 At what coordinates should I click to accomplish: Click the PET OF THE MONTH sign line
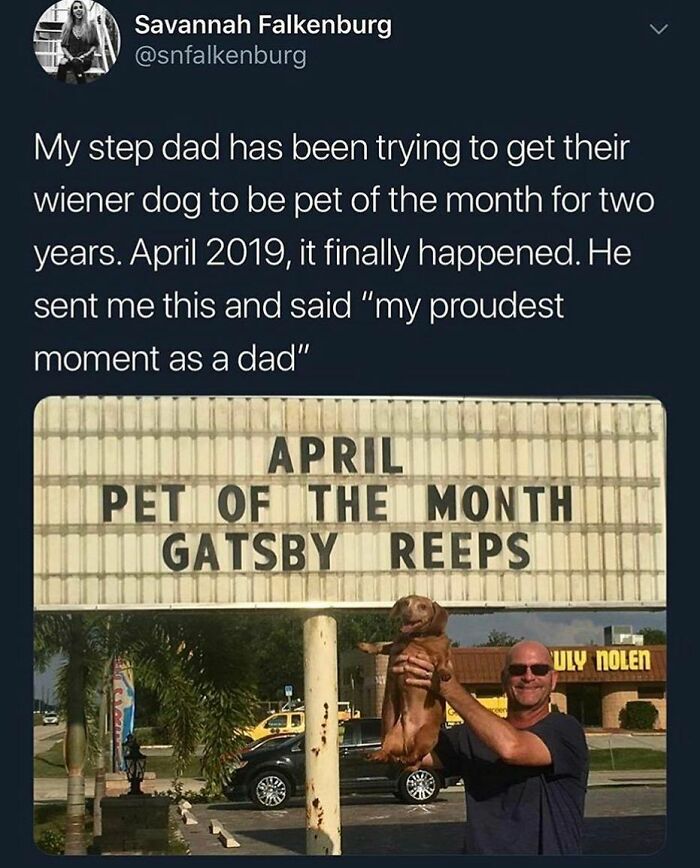(337, 503)
